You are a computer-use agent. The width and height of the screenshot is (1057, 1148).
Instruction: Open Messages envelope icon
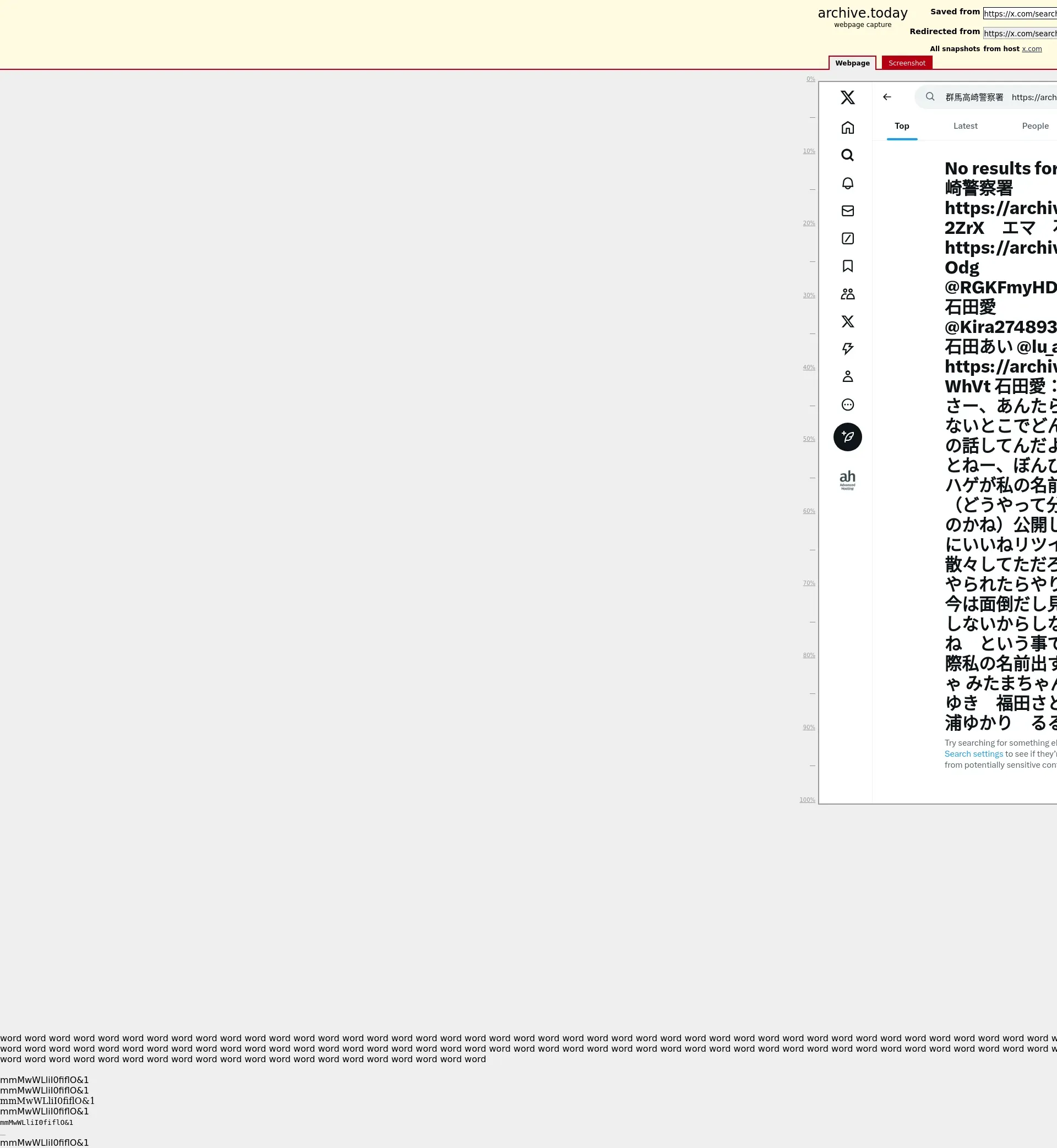(847, 211)
